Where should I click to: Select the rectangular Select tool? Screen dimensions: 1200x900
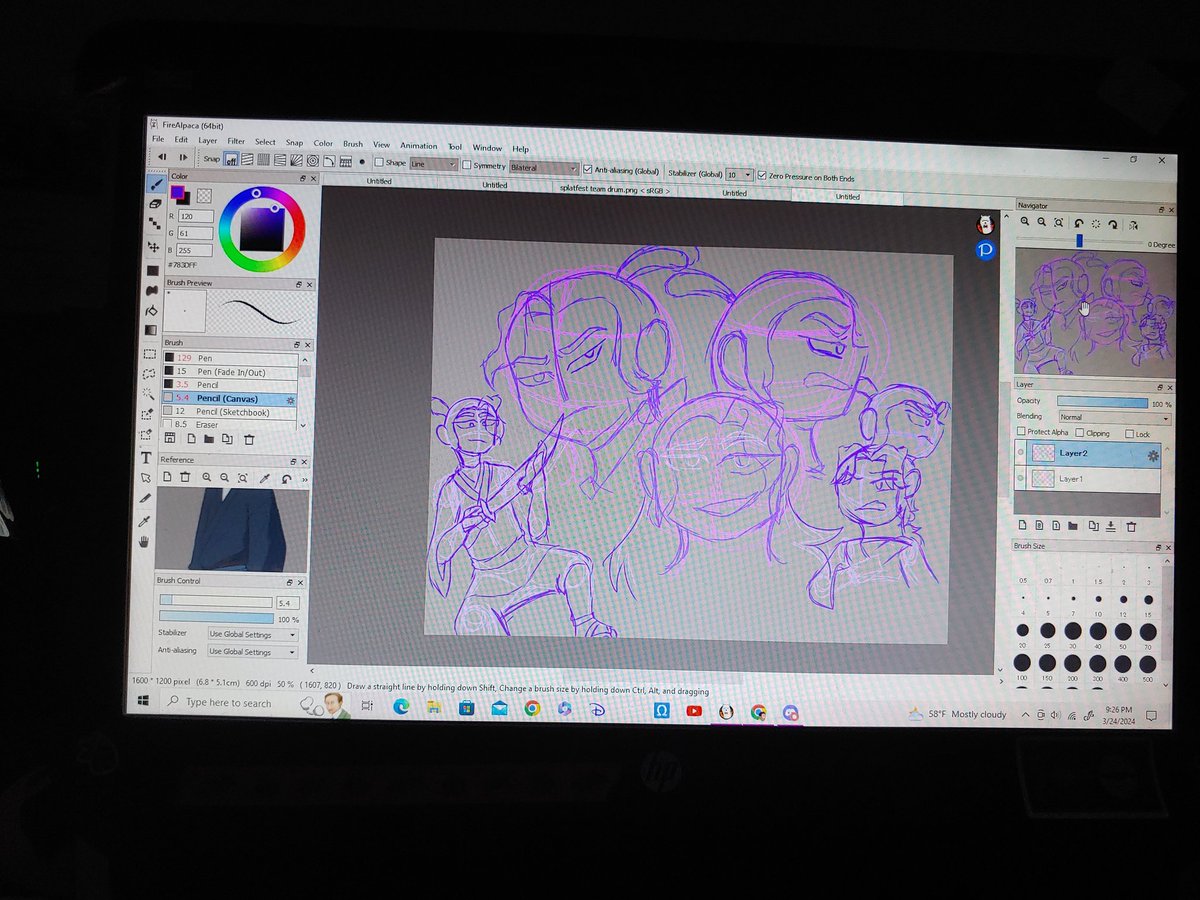tap(151, 353)
